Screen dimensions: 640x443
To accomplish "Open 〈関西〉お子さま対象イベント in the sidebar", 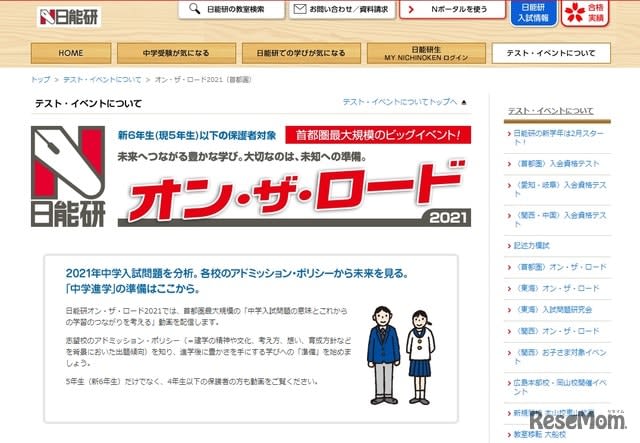I will 560,357.
